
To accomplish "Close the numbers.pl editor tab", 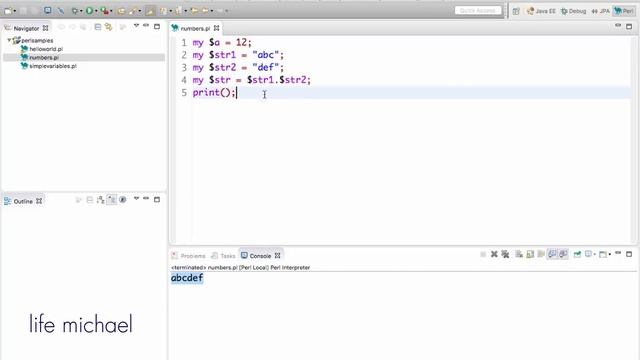I will pos(216,28).
